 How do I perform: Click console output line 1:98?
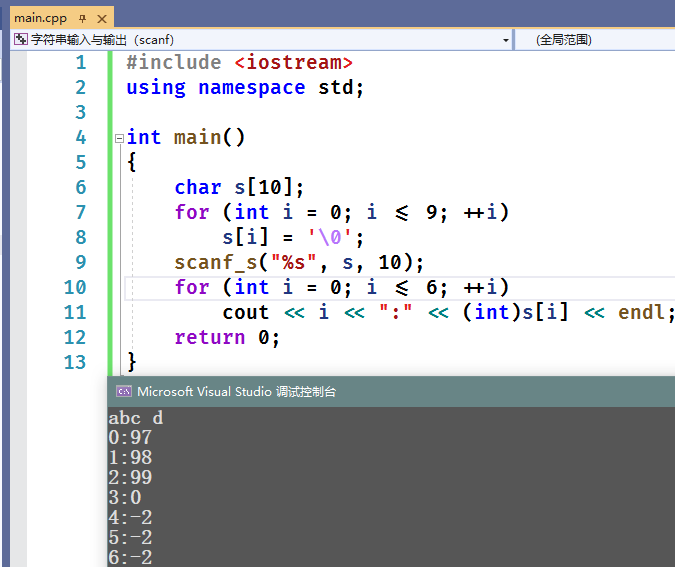click(x=130, y=457)
